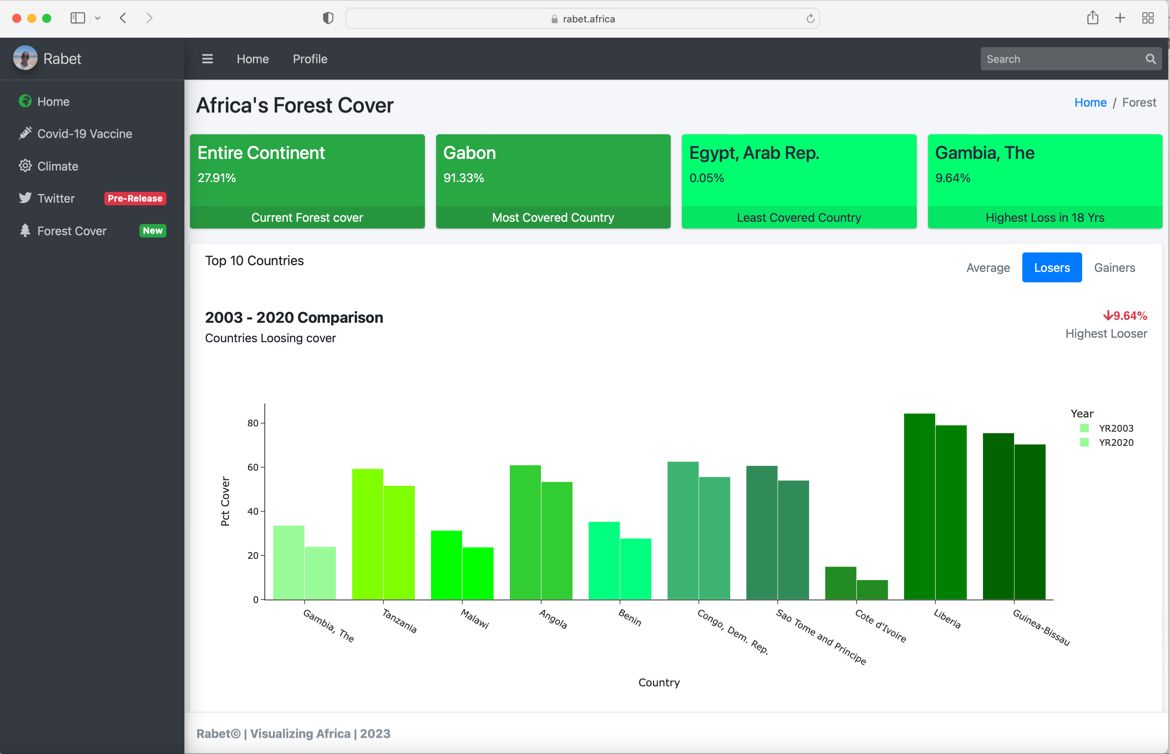Switch chart to Average view

click(x=987, y=268)
